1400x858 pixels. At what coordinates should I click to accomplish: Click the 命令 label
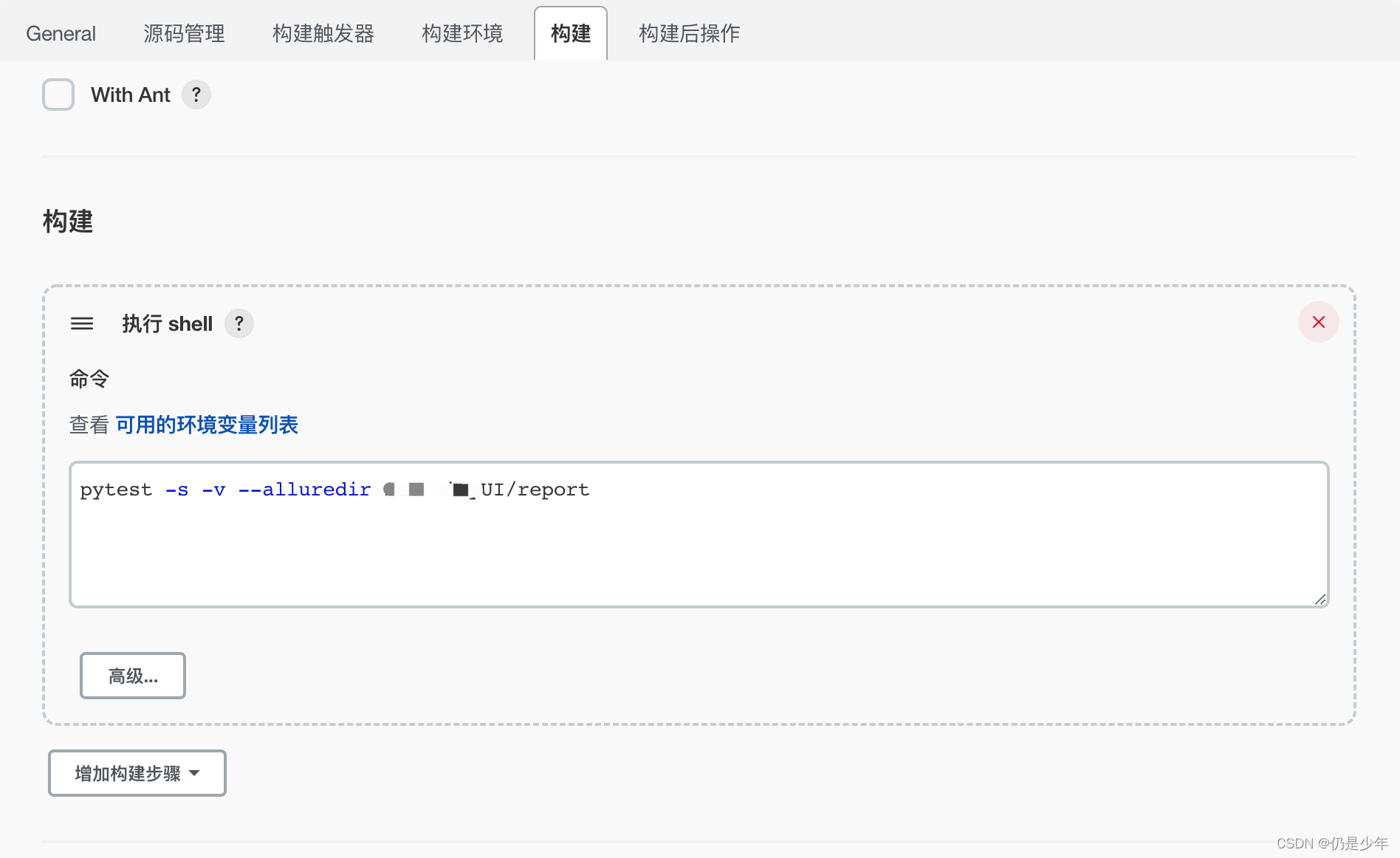click(89, 379)
